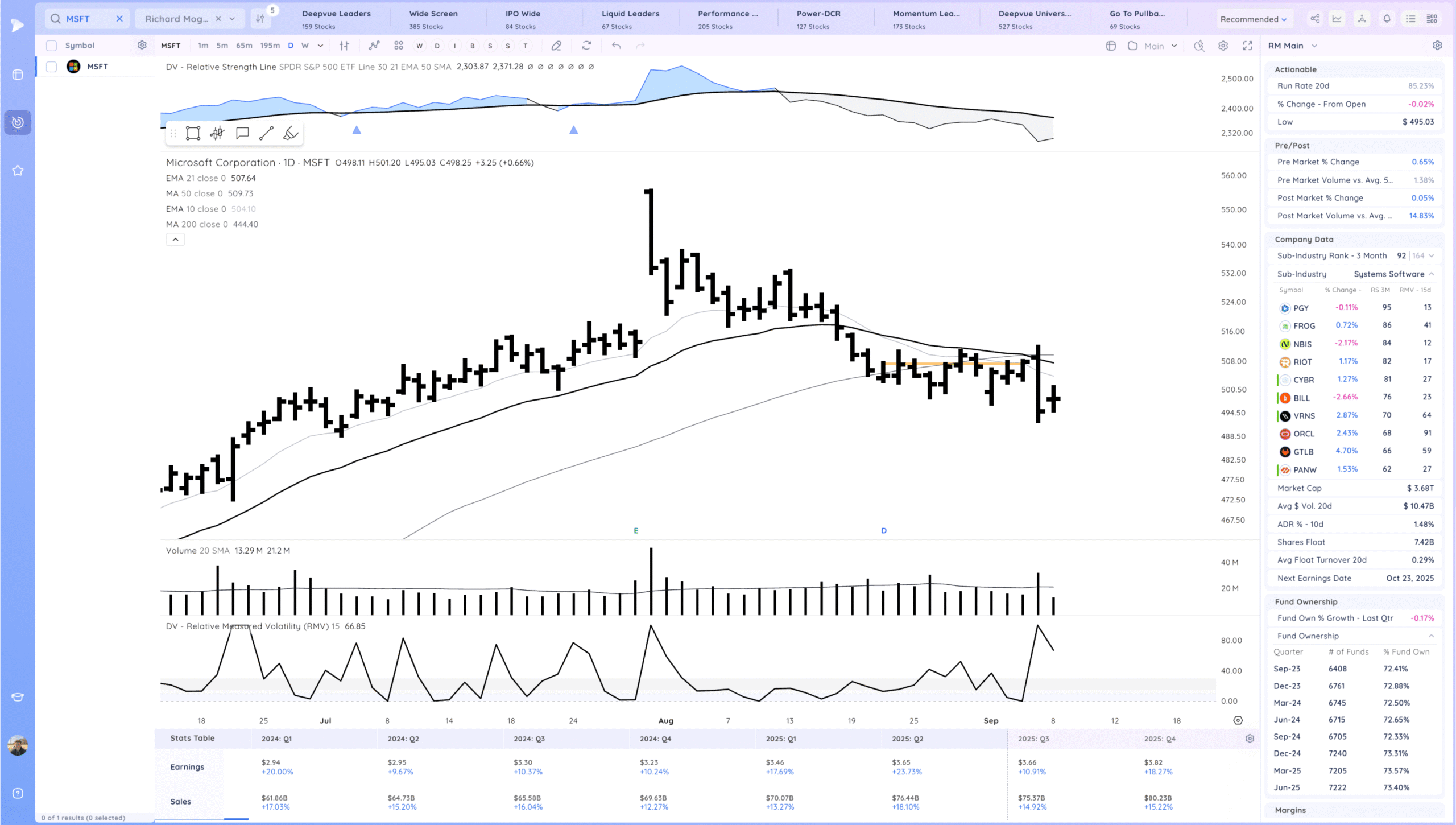Collapse the Sub-Industry Systems Software list
This screenshot has height=825, width=1456.
coord(1431,274)
